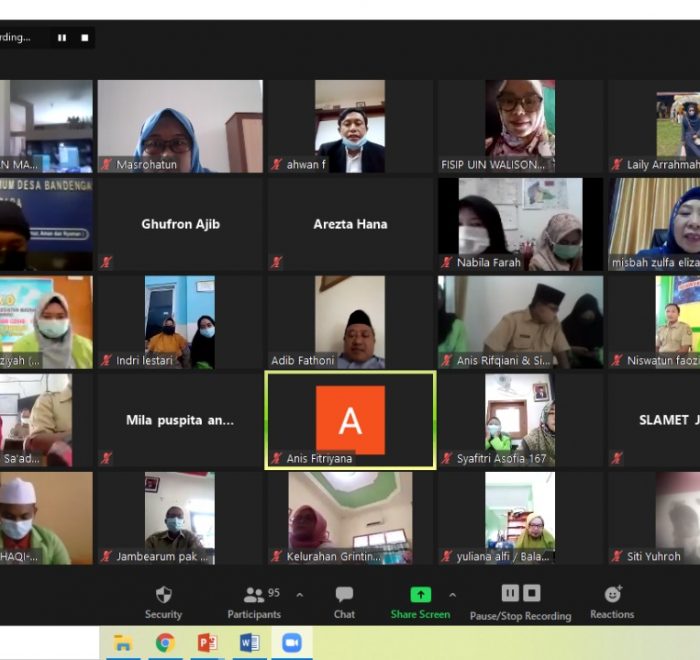Open the Participants panel
The width and height of the screenshot is (700, 660).
[255, 595]
